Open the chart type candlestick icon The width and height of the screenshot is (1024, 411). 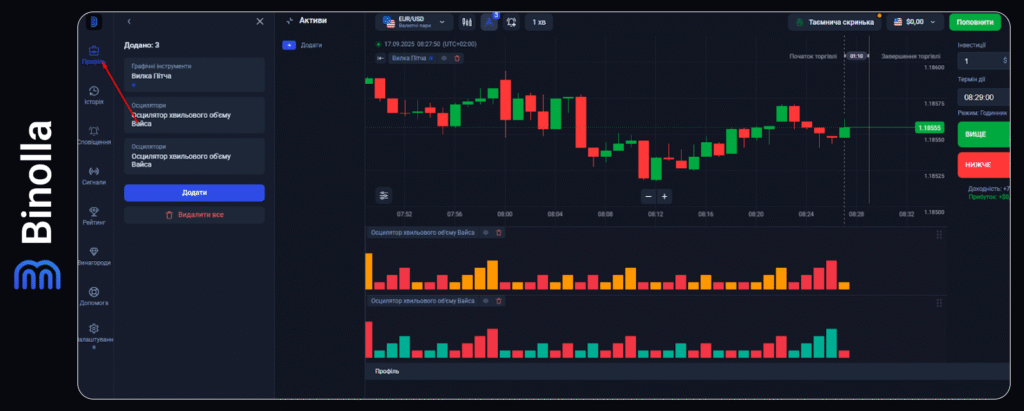466,21
